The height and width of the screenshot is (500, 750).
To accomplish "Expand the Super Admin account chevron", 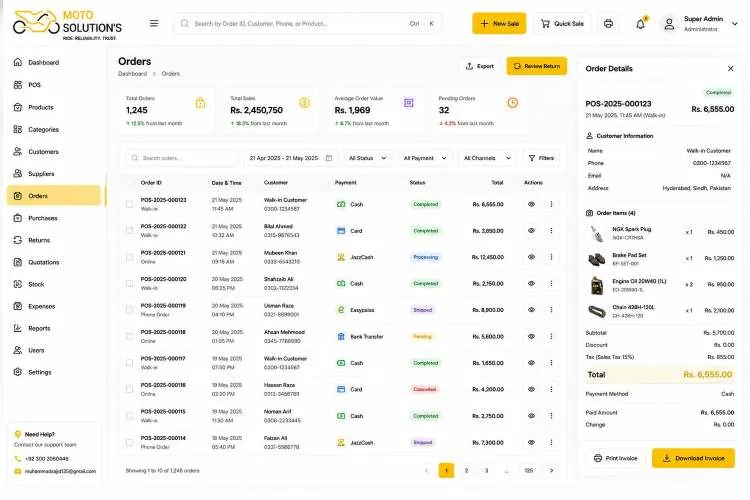I will [x=735, y=23].
